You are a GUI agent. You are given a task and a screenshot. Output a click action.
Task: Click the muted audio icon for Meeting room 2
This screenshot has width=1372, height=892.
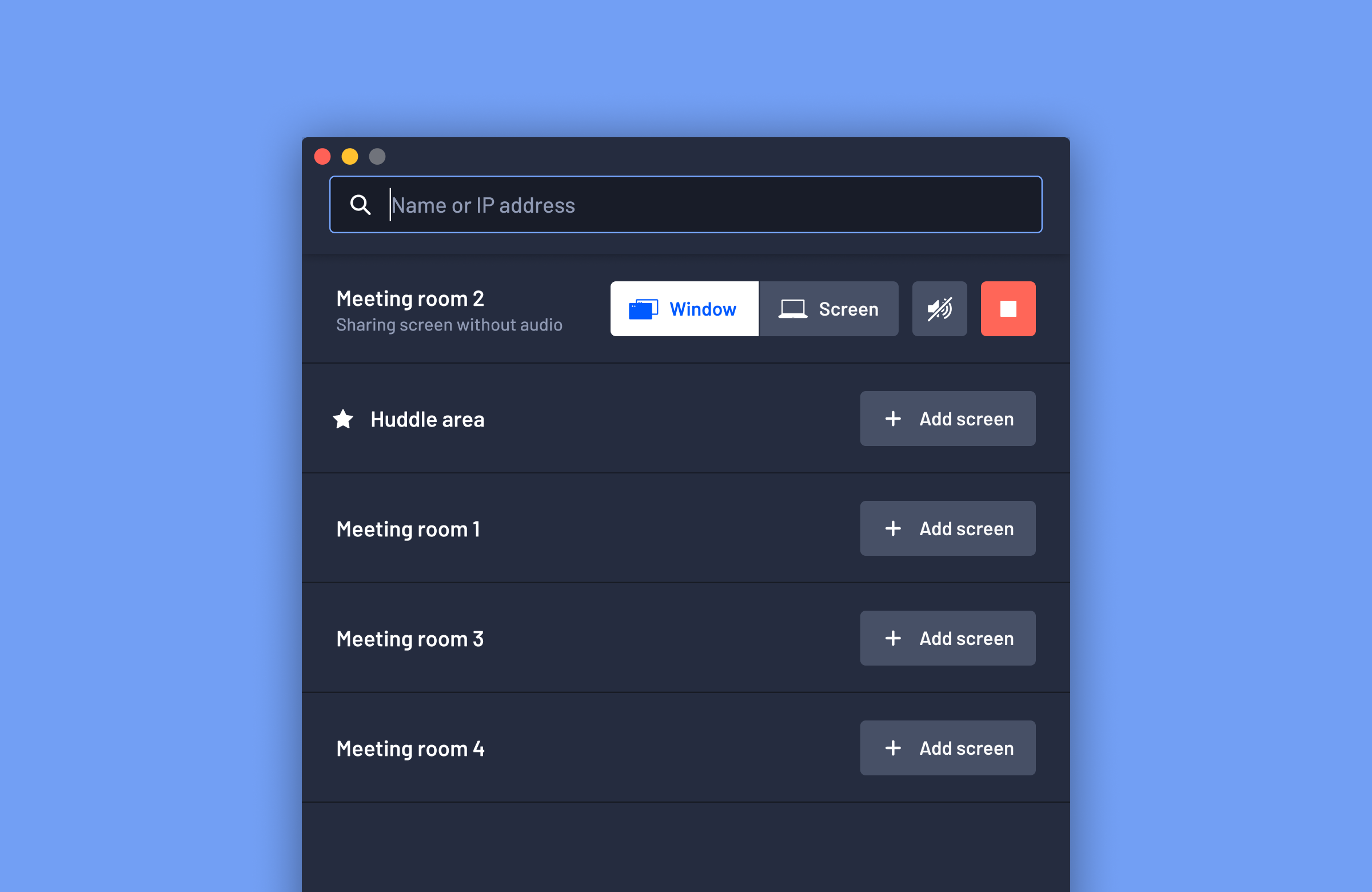point(939,308)
